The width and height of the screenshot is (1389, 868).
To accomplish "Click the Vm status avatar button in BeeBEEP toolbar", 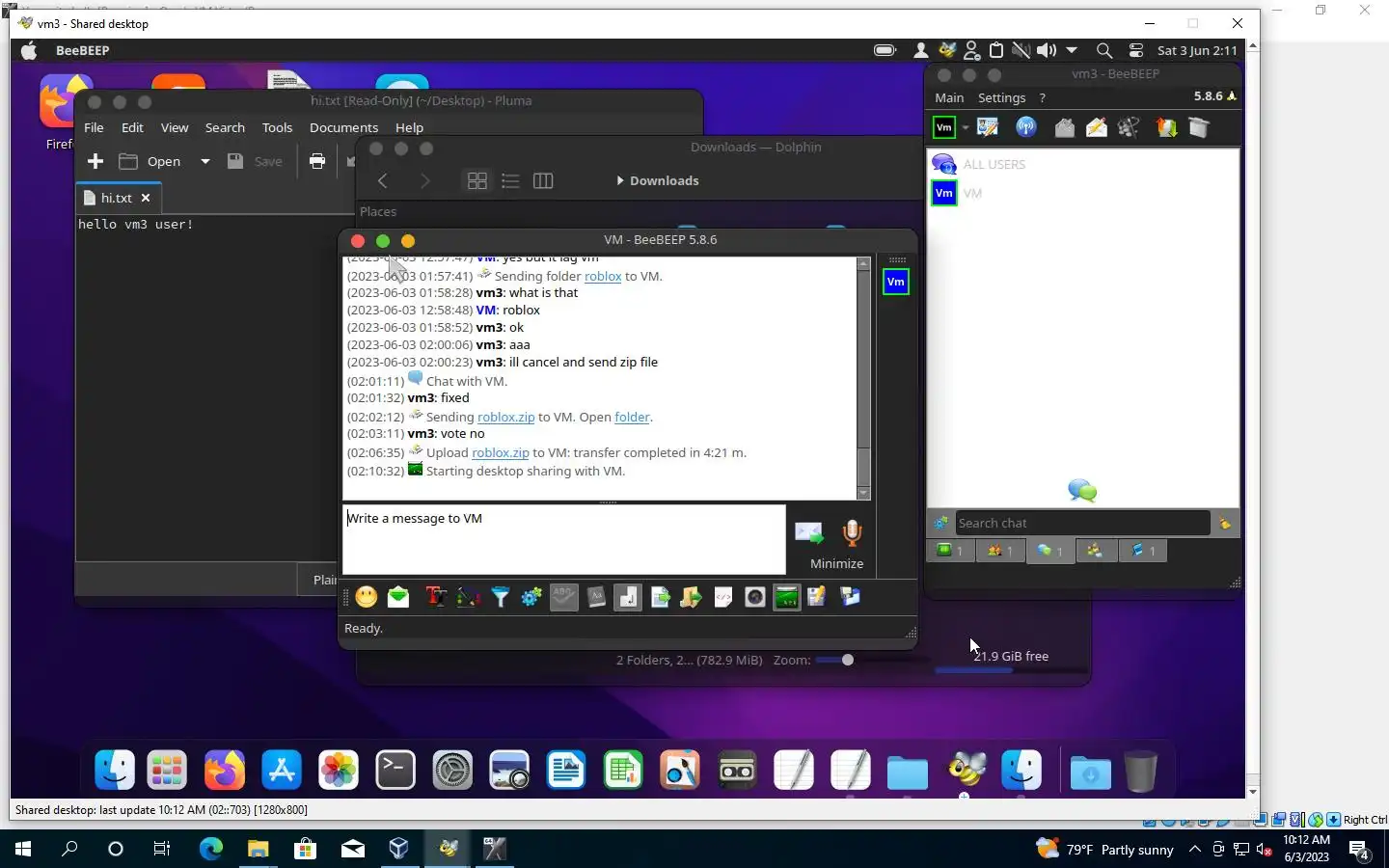I will coord(944,127).
